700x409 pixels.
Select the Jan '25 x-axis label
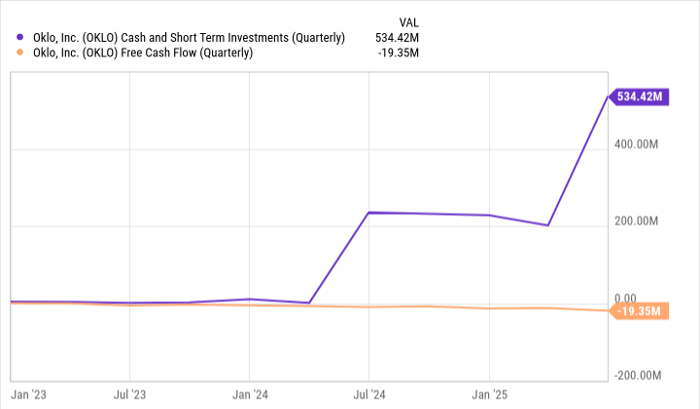488,394
